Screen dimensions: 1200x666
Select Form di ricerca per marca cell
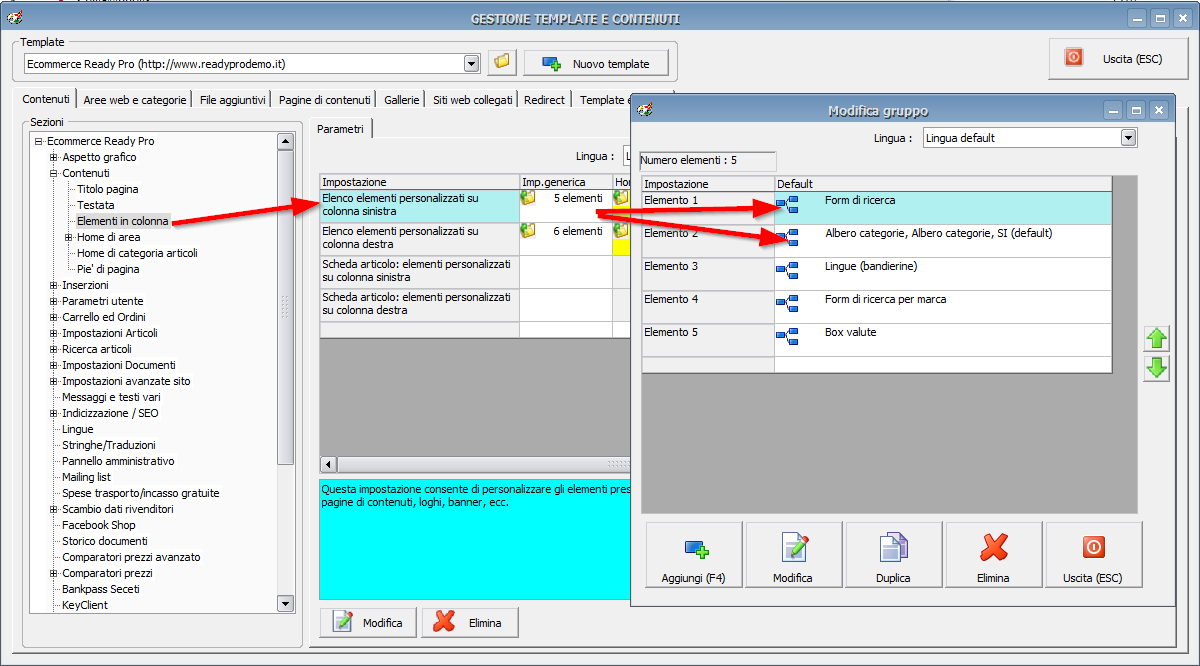coord(943,307)
